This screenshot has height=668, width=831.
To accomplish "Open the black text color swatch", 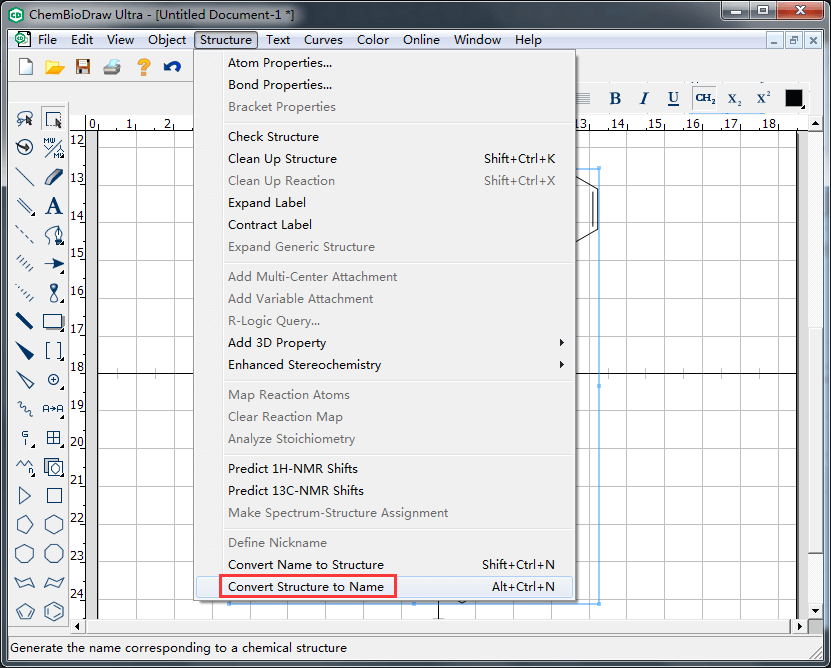I will pyautogui.click(x=794, y=98).
